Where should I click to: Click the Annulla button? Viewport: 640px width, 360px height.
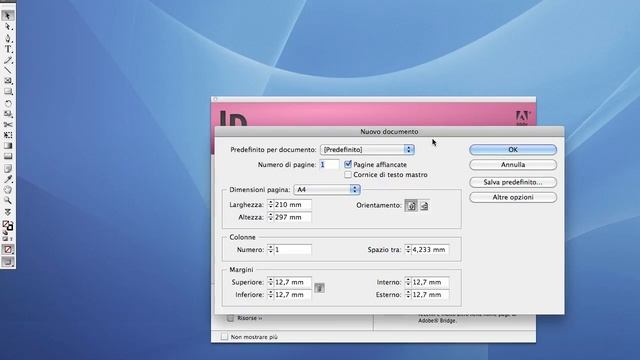click(x=513, y=165)
